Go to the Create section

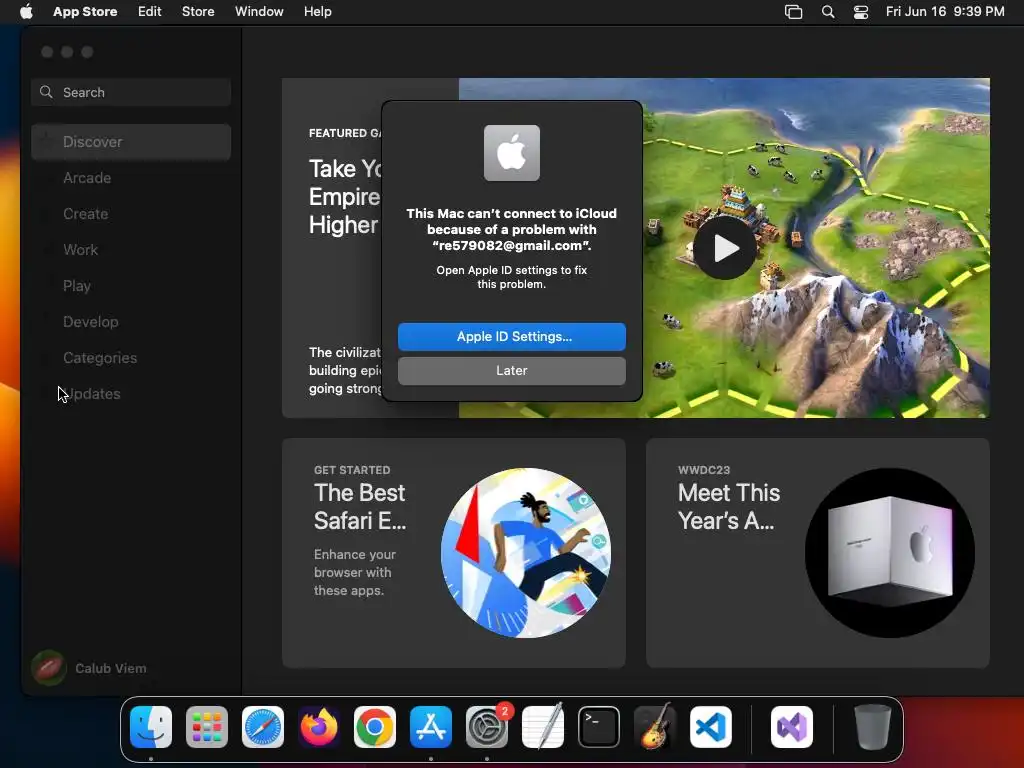point(86,214)
